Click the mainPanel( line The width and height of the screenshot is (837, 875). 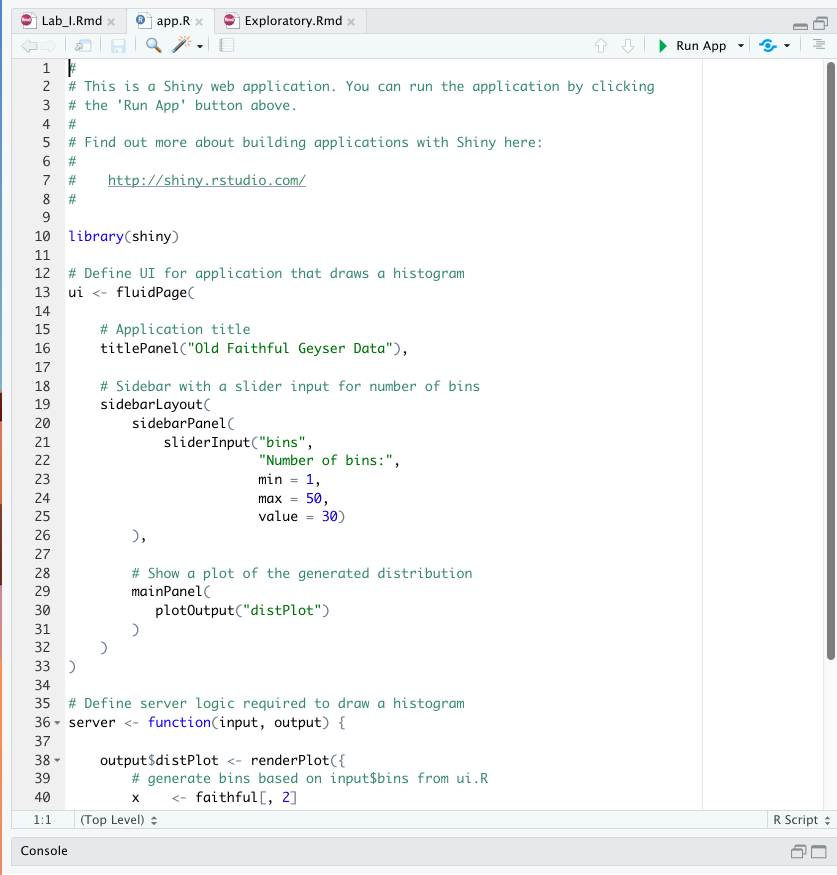pos(171,592)
